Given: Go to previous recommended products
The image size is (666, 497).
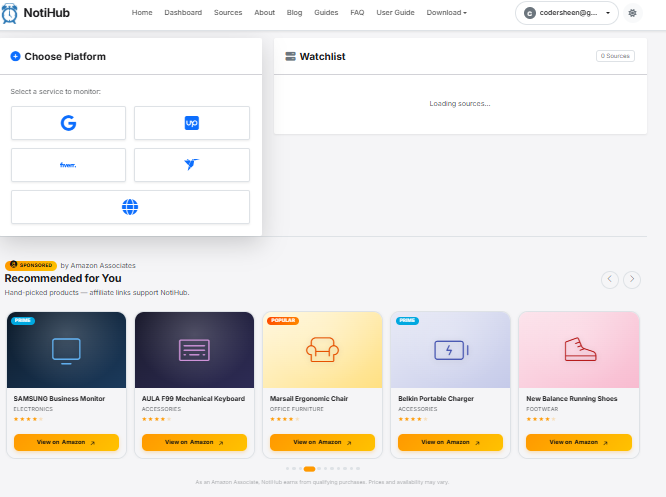Looking at the screenshot, I should (610, 280).
